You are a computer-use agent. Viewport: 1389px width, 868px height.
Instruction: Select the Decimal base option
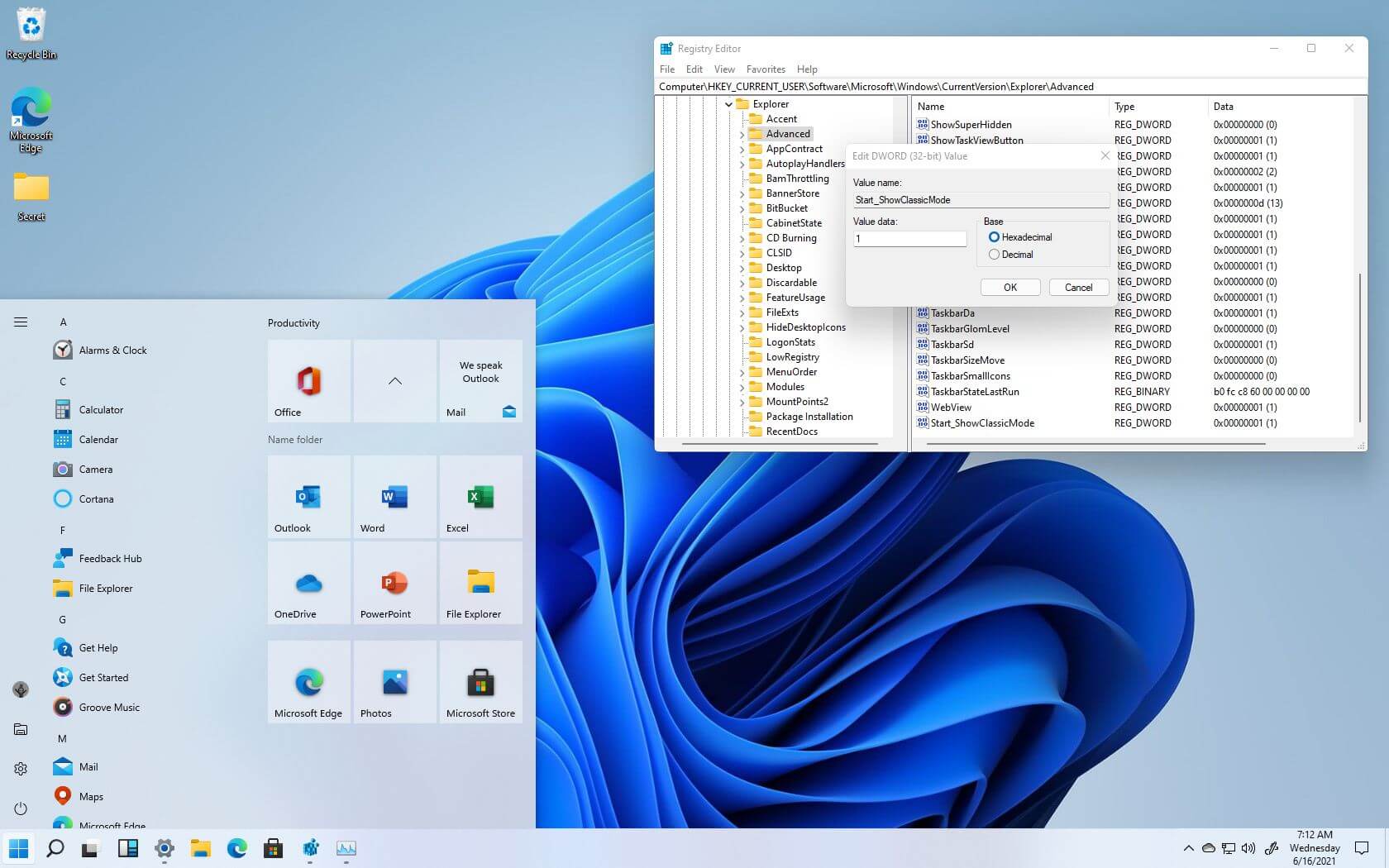click(1011, 255)
